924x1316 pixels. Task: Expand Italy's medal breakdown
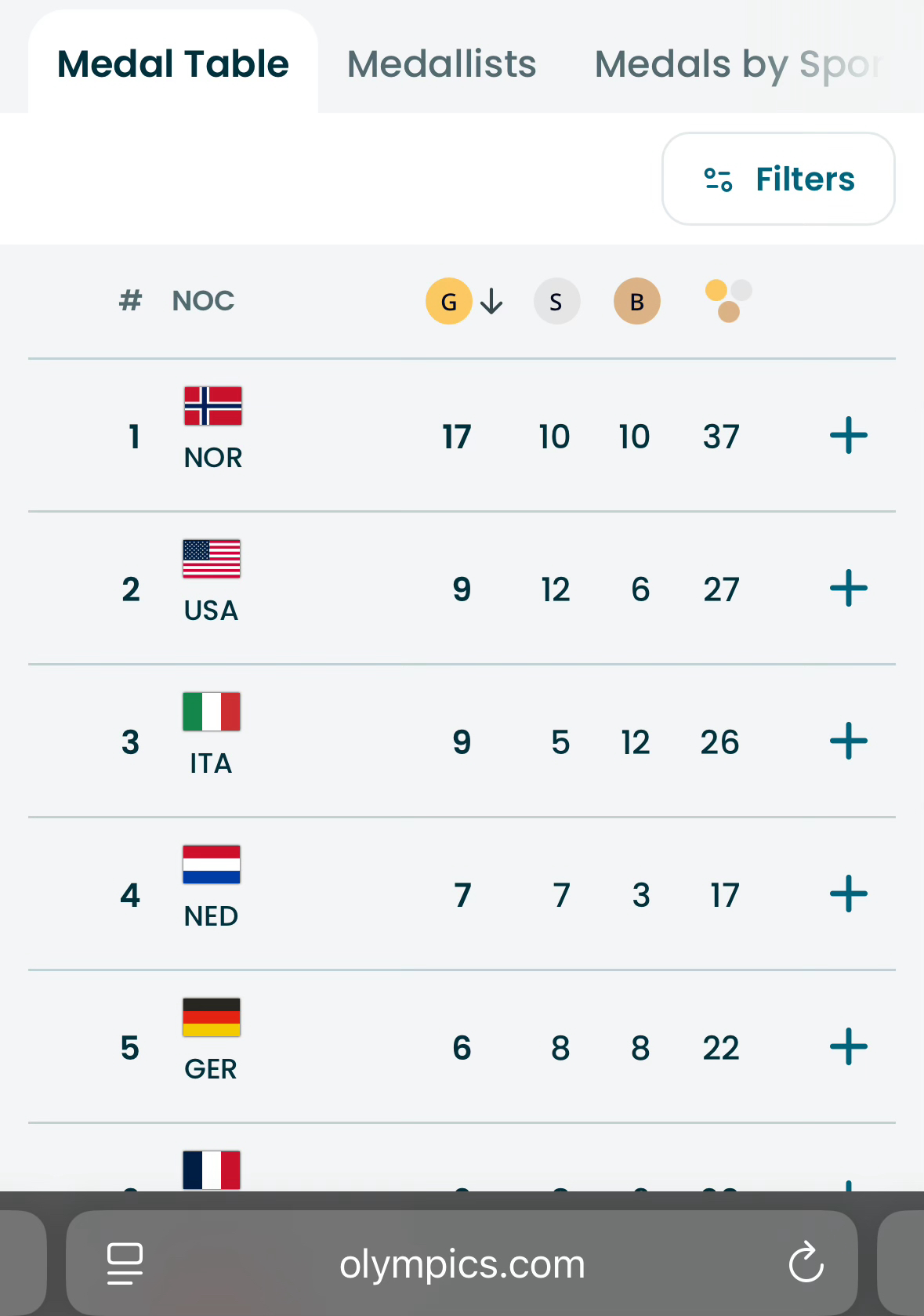click(848, 741)
